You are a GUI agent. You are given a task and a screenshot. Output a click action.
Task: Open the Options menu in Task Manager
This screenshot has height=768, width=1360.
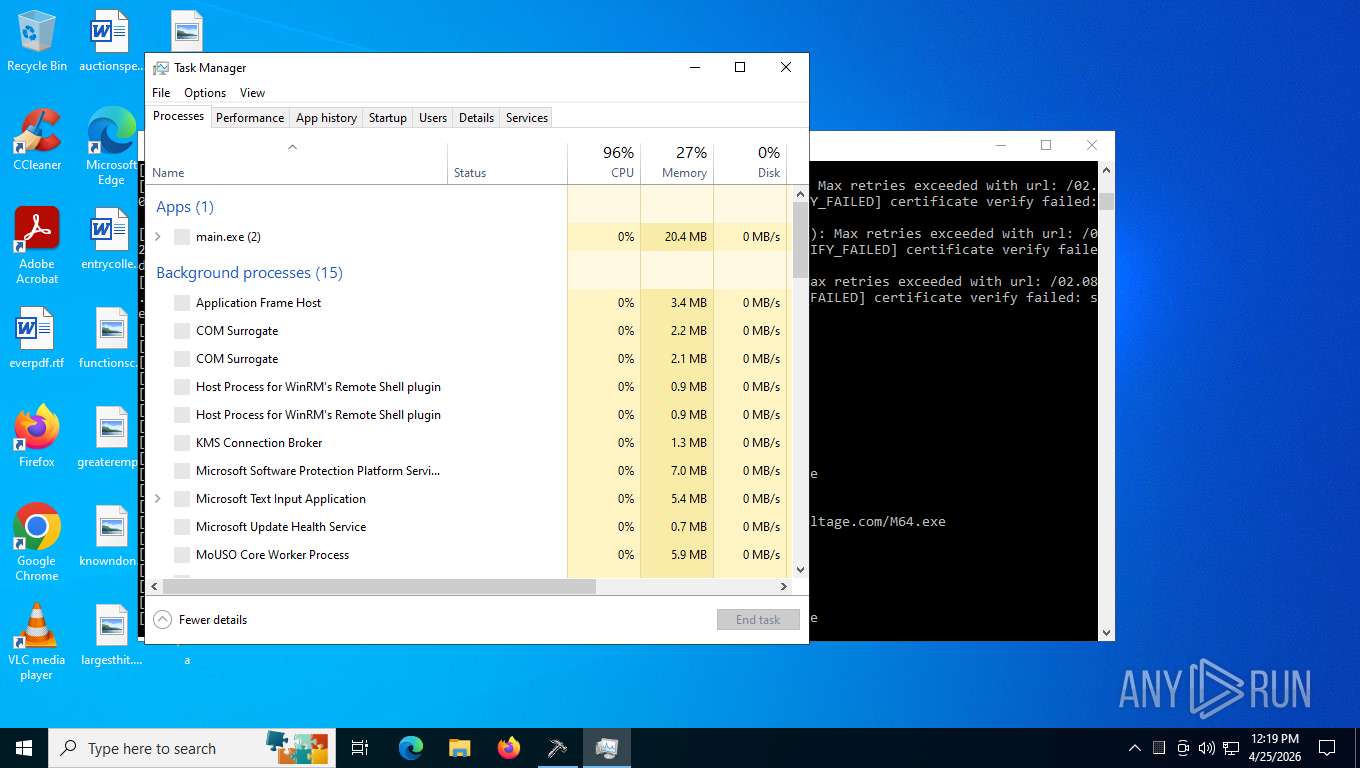point(205,93)
